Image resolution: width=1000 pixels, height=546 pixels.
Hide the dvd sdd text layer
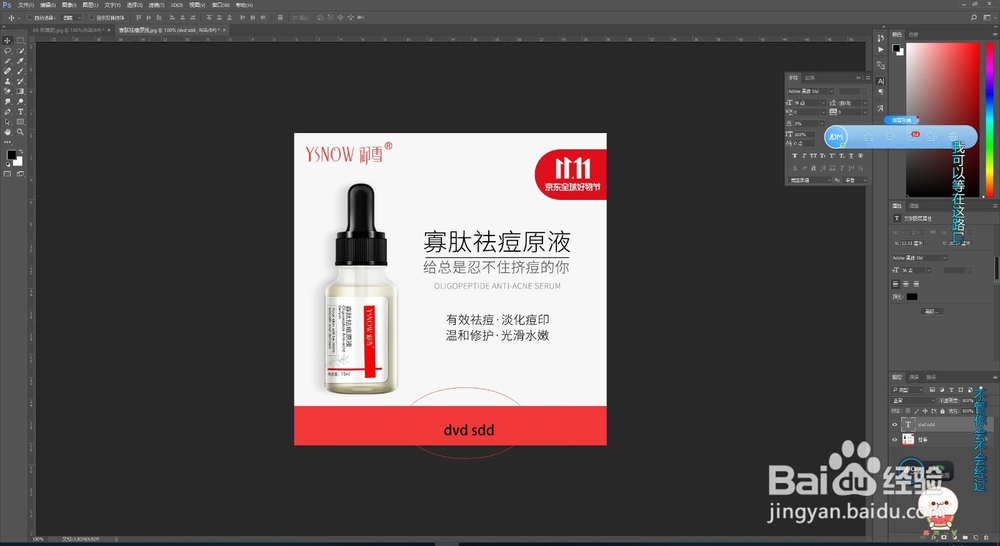pyautogui.click(x=894, y=424)
